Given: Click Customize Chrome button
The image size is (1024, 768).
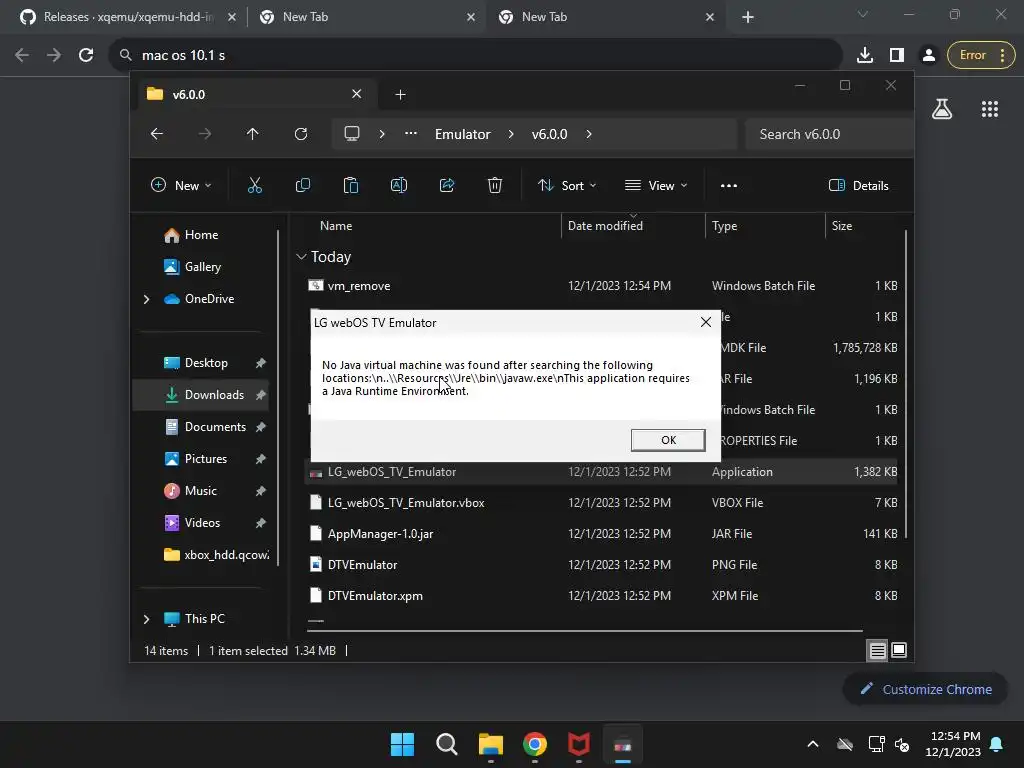Looking at the screenshot, I should click(x=925, y=689).
